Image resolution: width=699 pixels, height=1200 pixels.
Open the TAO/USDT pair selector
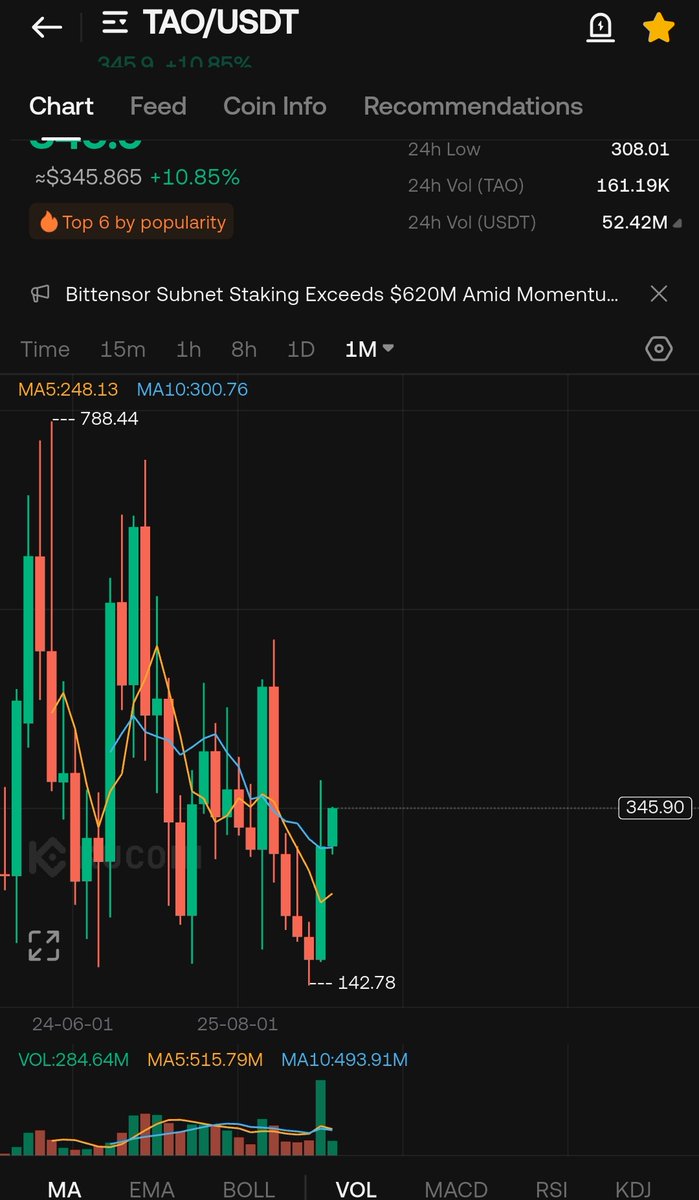point(220,23)
